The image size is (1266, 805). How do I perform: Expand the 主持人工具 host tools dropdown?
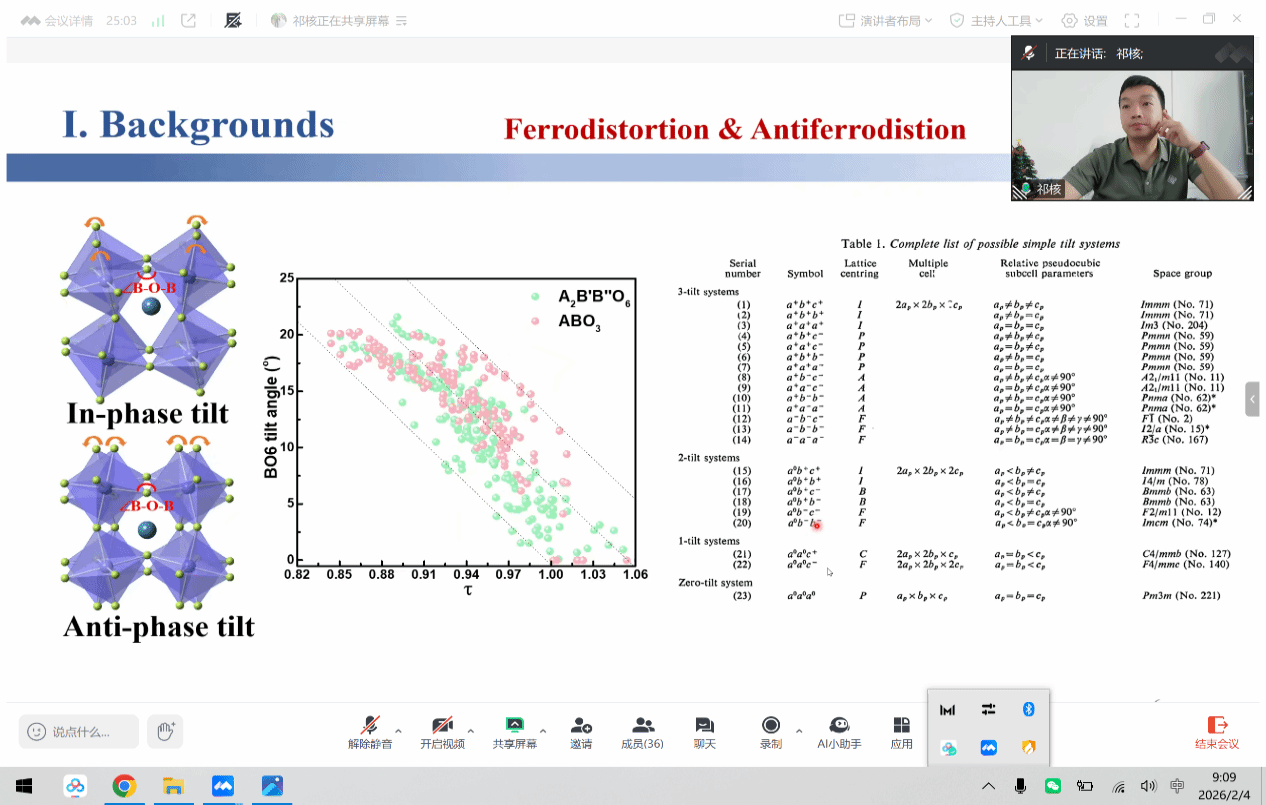coord(996,20)
